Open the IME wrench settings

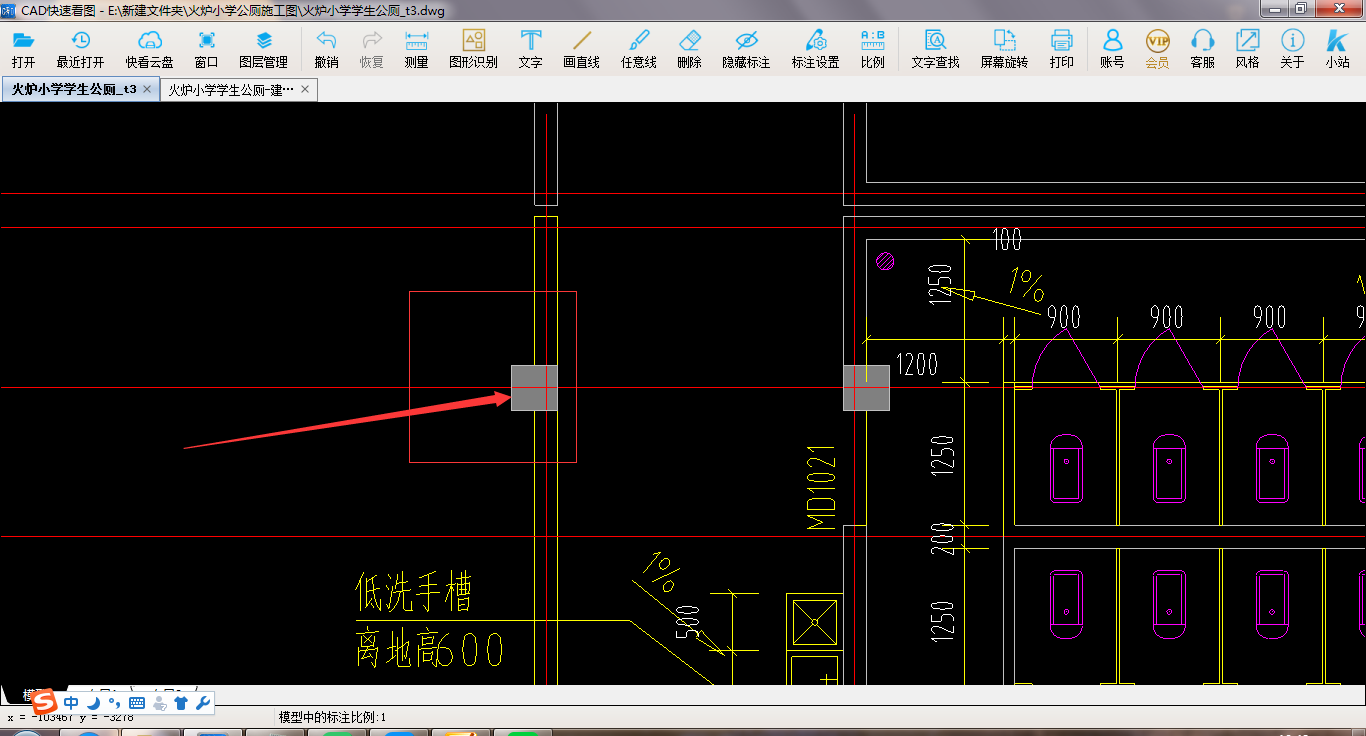(203, 703)
